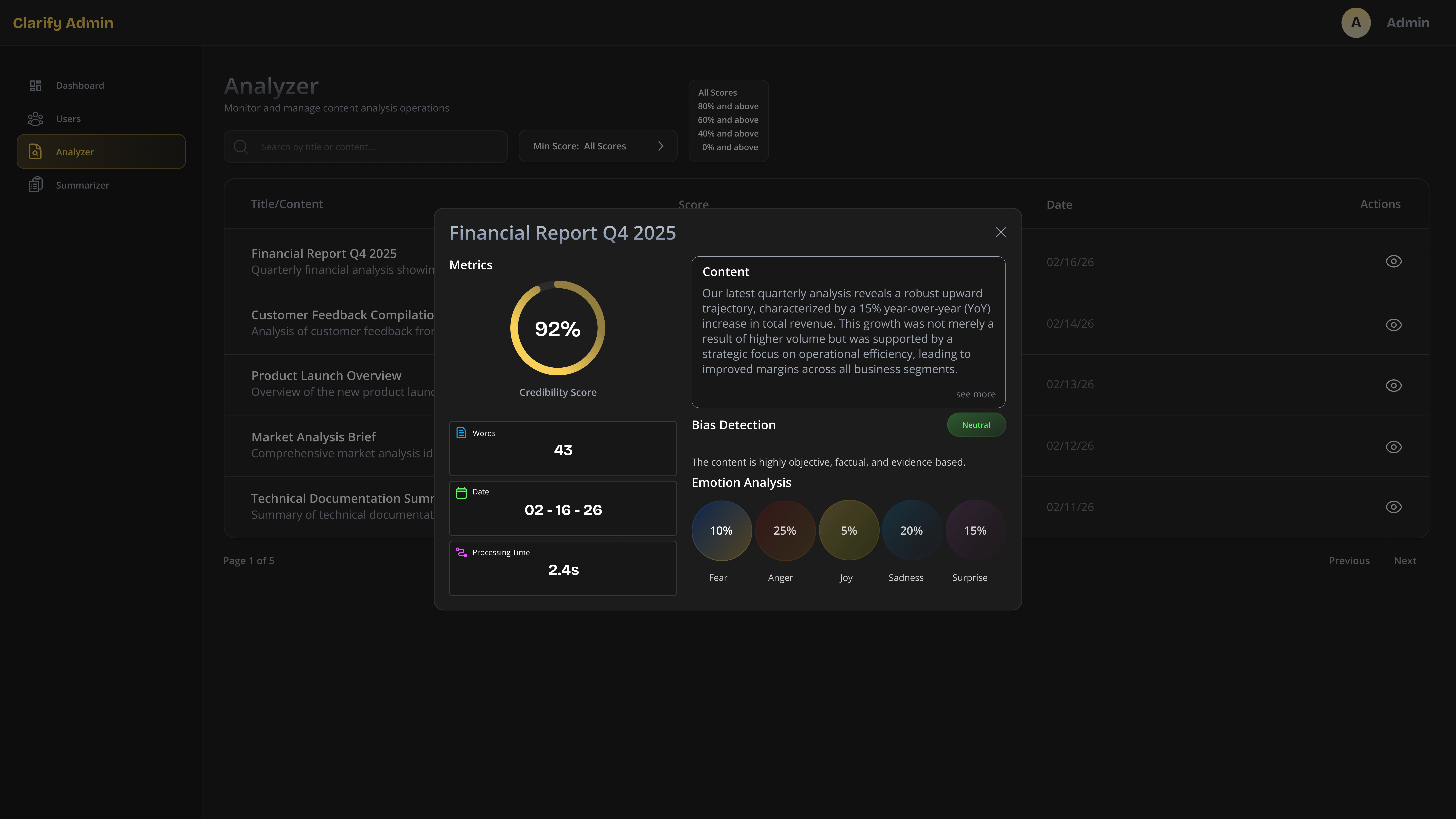Click the Dashboard grid icon in sidebar
The height and width of the screenshot is (819, 1456).
pos(36,85)
